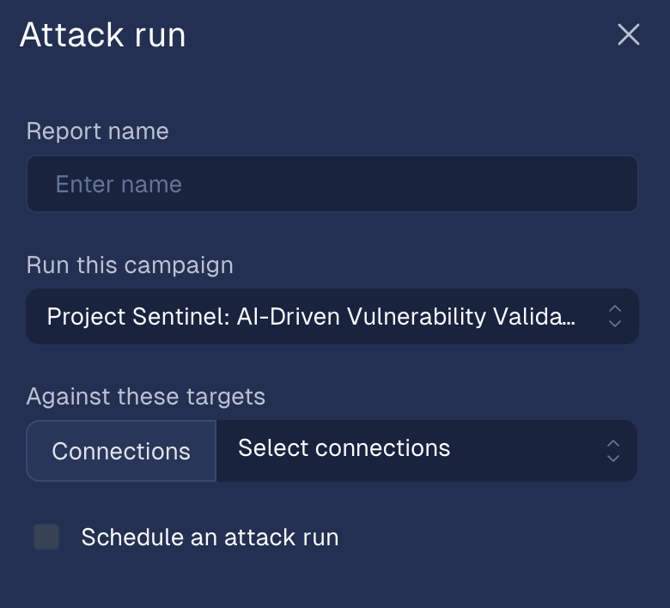The height and width of the screenshot is (608, 670).
Task: Click the X icon beside Attack run
Action: point(629,35)
